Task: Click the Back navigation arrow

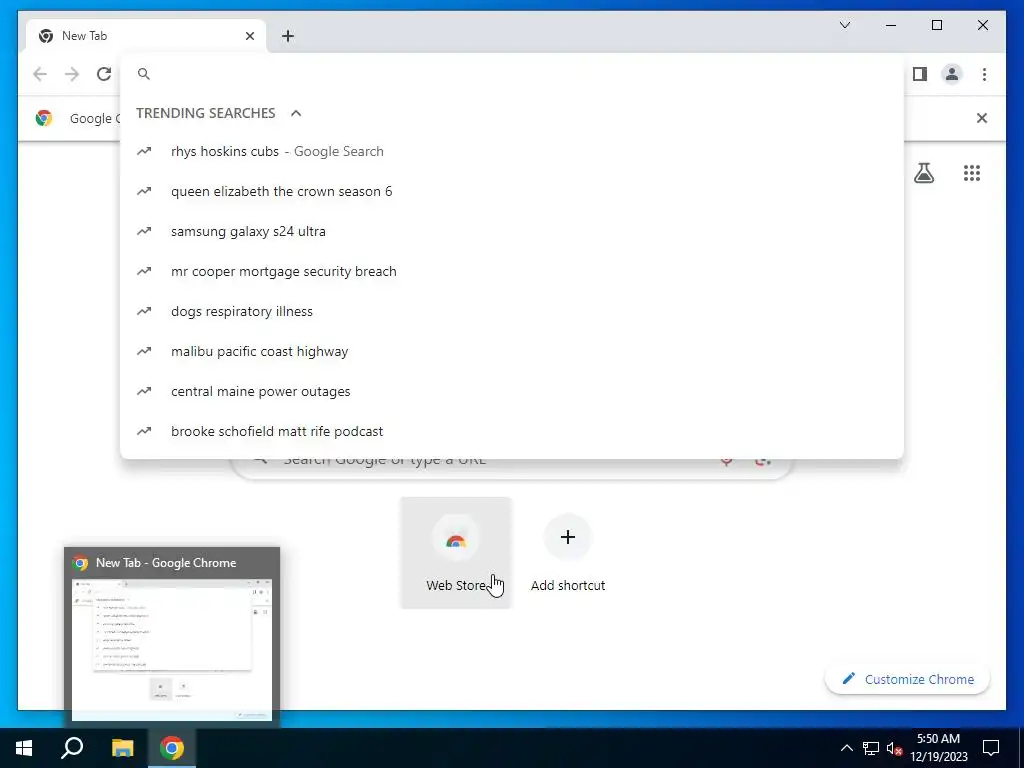Action: (x=40, y=74)
